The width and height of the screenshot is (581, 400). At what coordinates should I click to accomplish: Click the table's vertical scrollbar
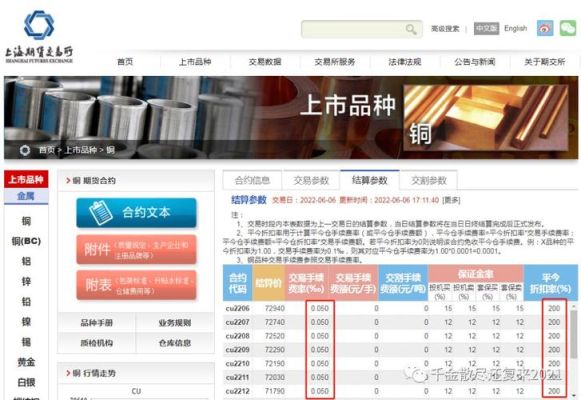coord(574,334)
